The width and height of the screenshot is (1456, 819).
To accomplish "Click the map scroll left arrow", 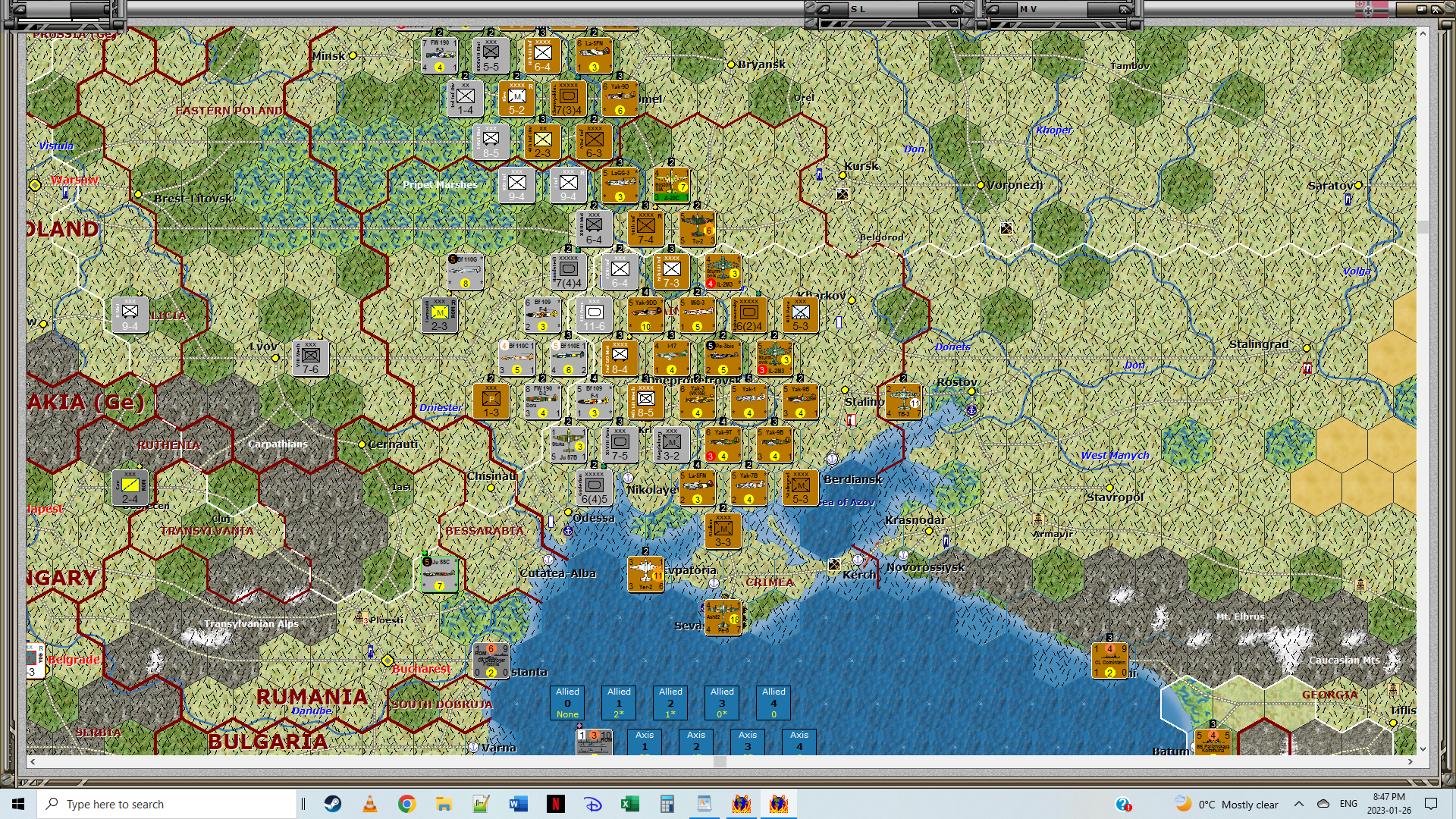I will coord(32,761).
